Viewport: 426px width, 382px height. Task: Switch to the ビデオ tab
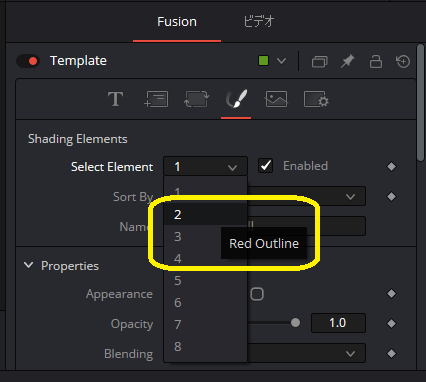pyautogui.click(x=259, y=22)
